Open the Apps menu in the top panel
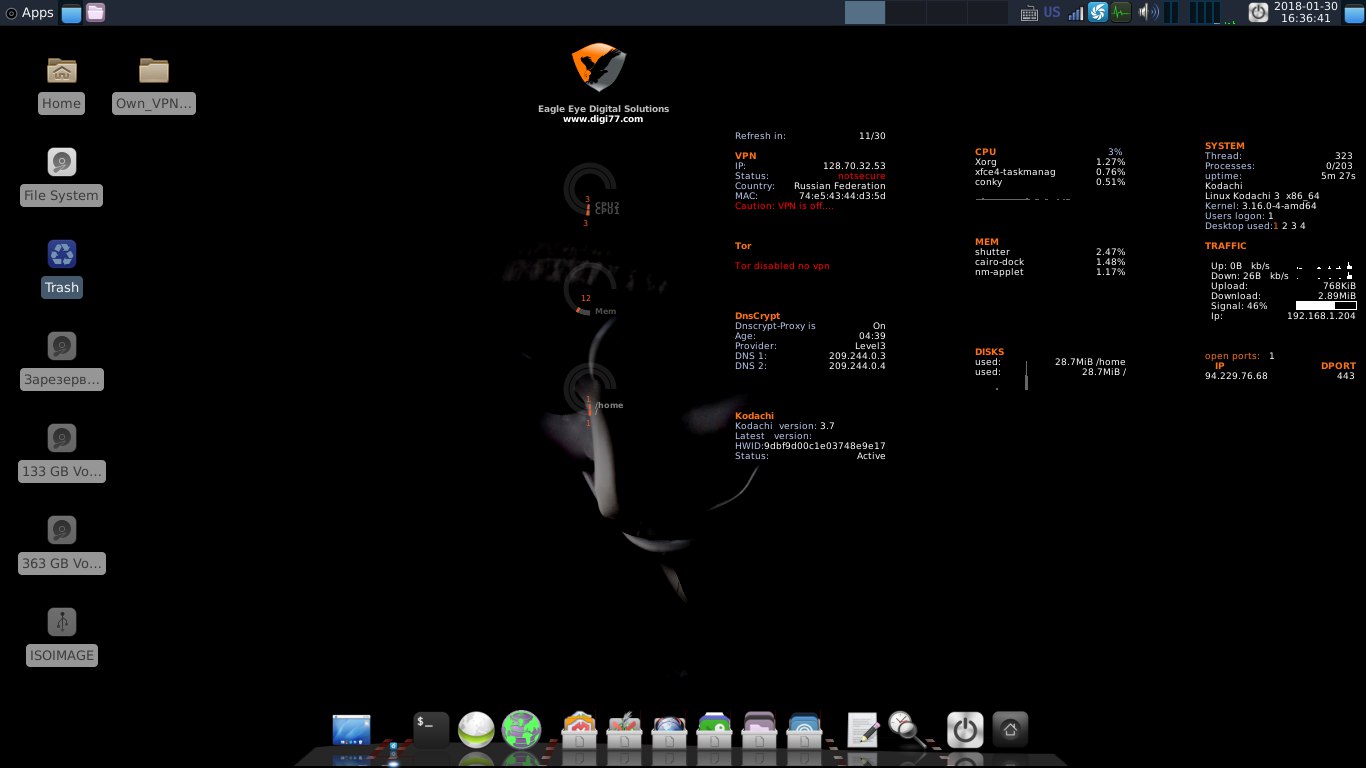1366x768 pixels. (x=29, y=13)
